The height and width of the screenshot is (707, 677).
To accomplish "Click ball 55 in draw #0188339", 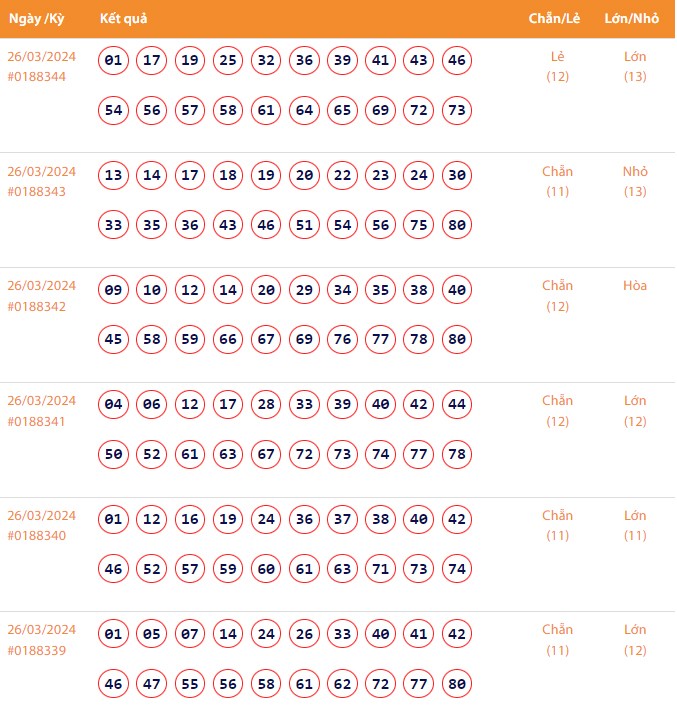I will [190, 684].
